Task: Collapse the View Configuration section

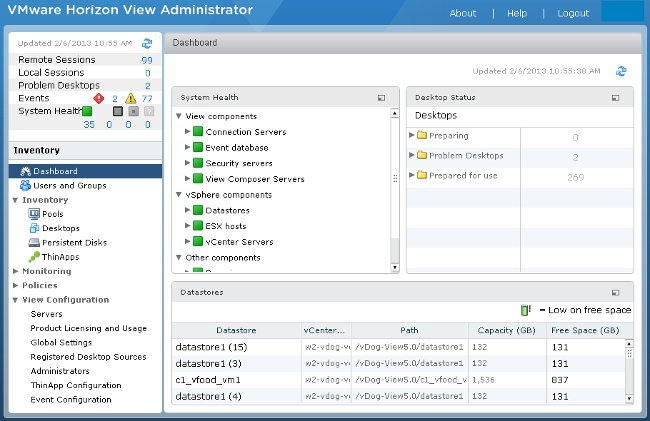Action: point(15,300)
